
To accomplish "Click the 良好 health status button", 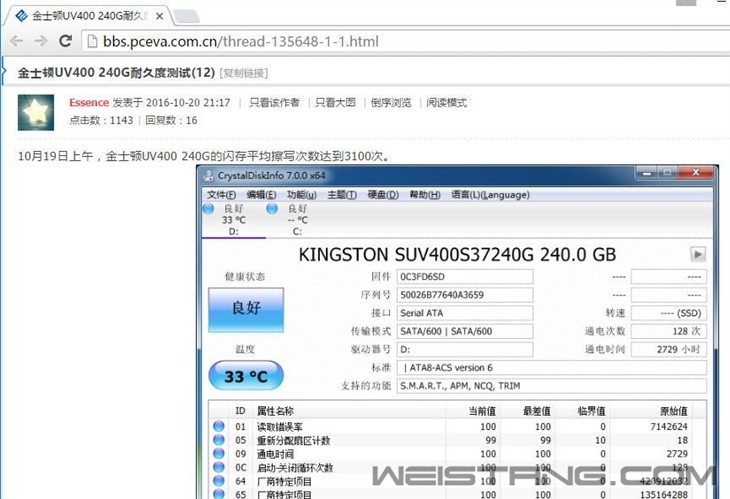I will [x=246, y=310].
